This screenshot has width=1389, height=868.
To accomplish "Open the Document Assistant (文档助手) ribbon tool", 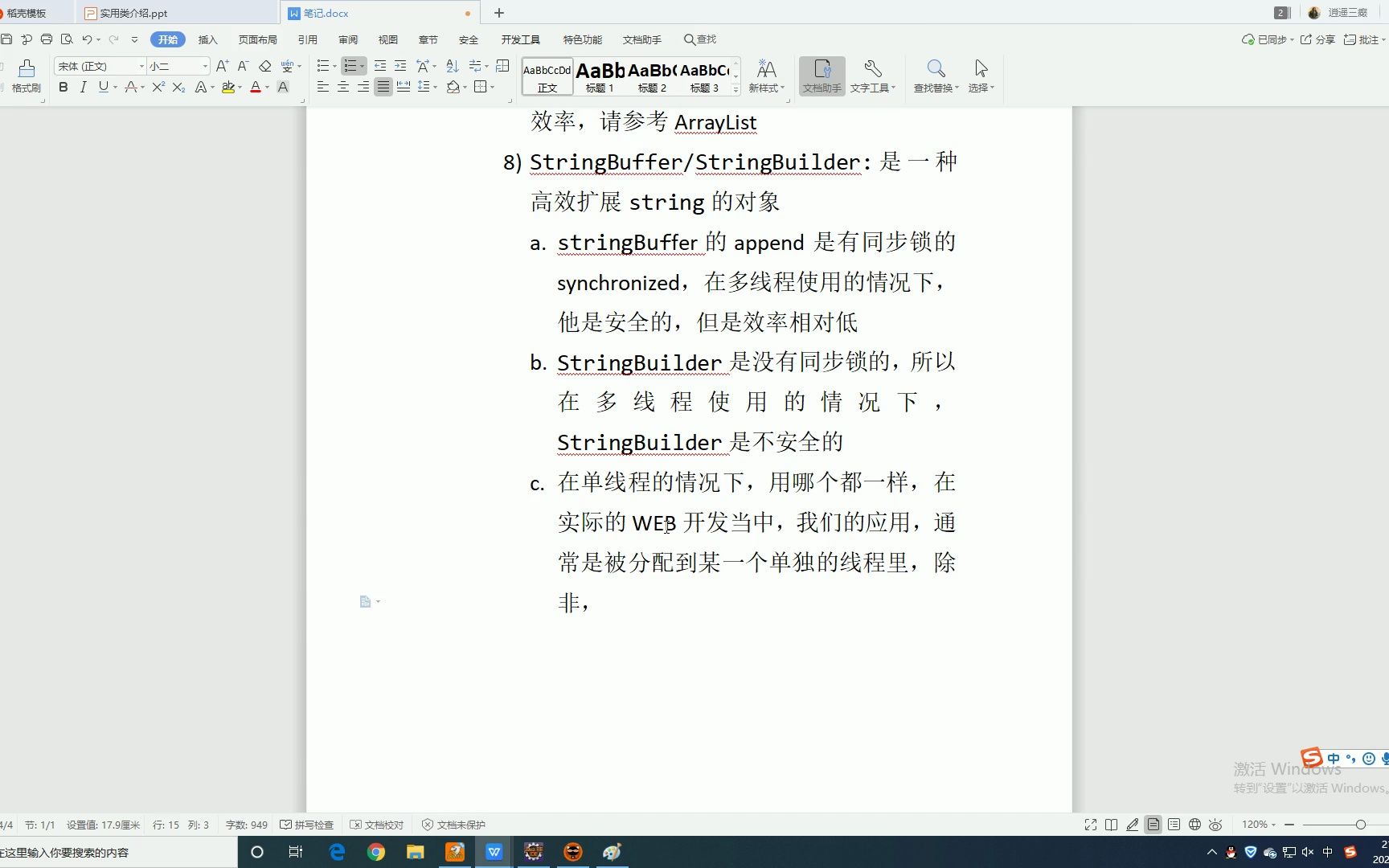I will (x=822, y=76).
